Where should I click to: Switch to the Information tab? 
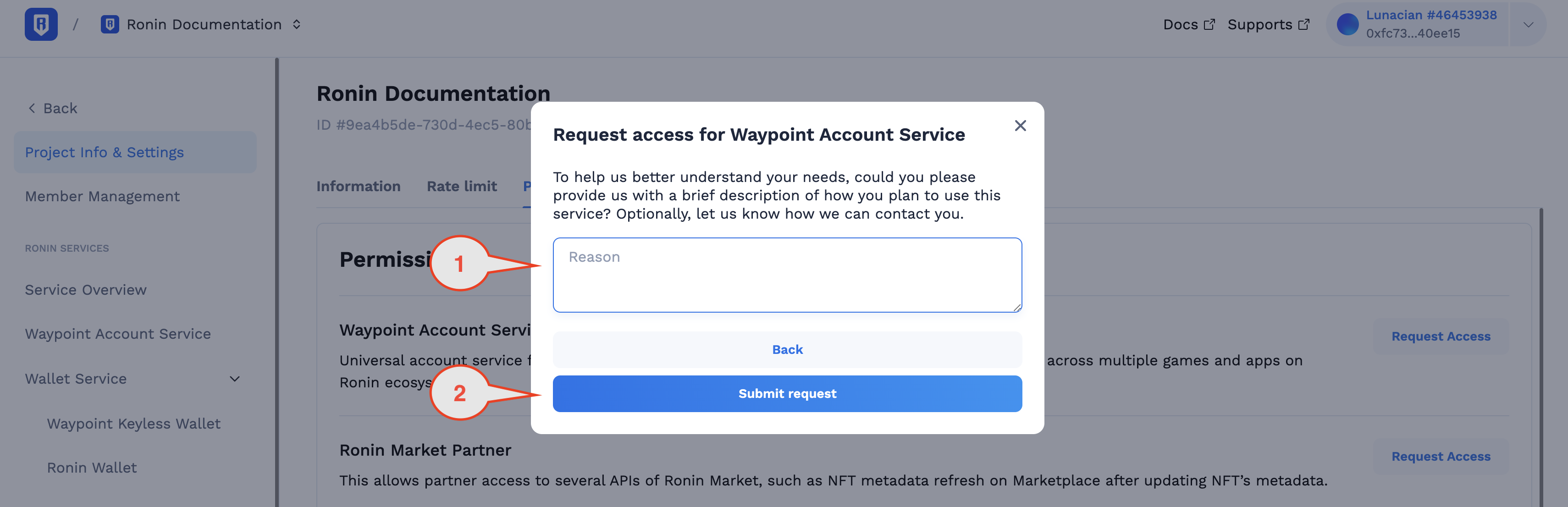tap(359, 186)
